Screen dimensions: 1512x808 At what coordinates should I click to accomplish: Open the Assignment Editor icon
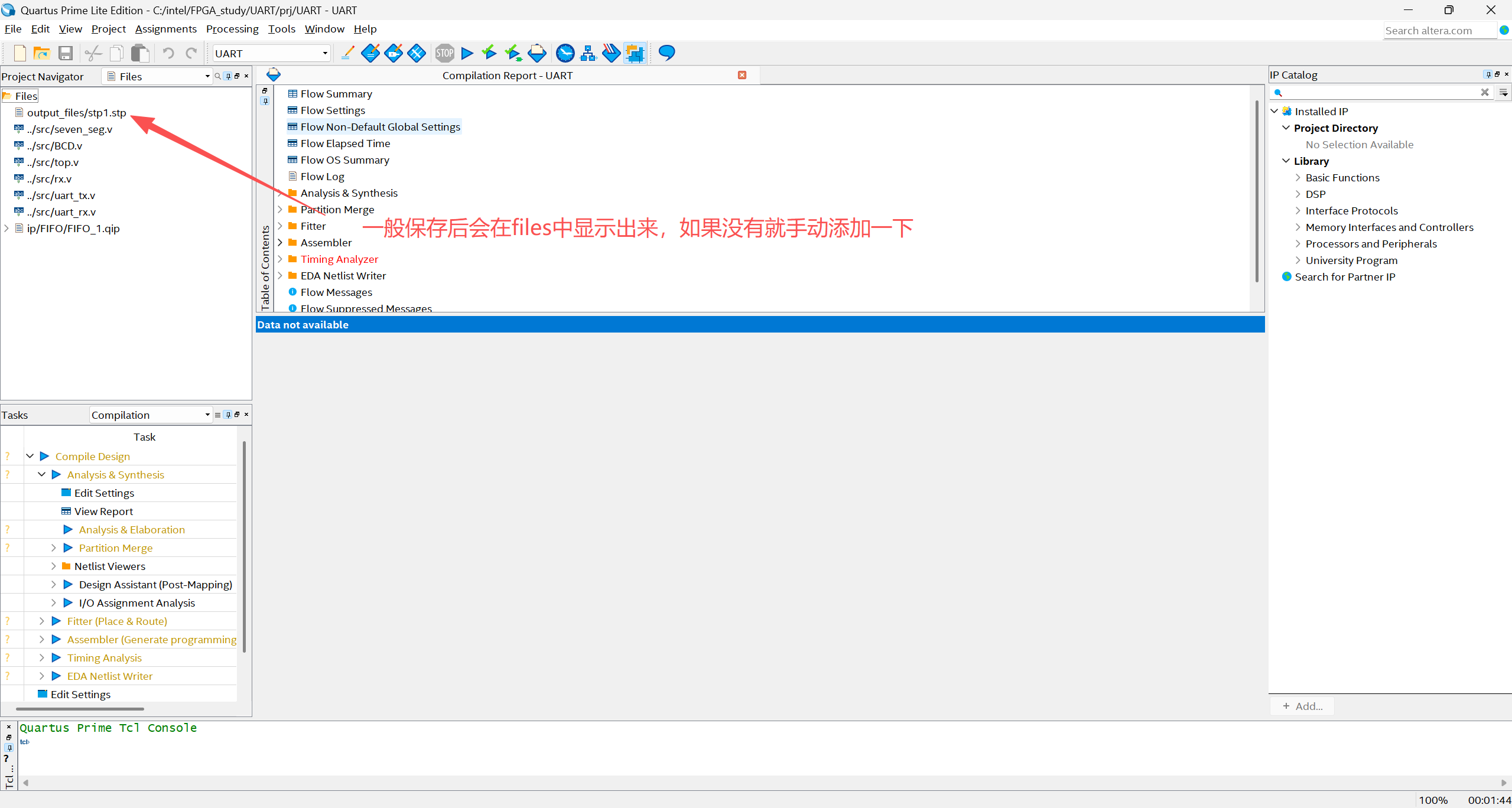click(370, 53)
